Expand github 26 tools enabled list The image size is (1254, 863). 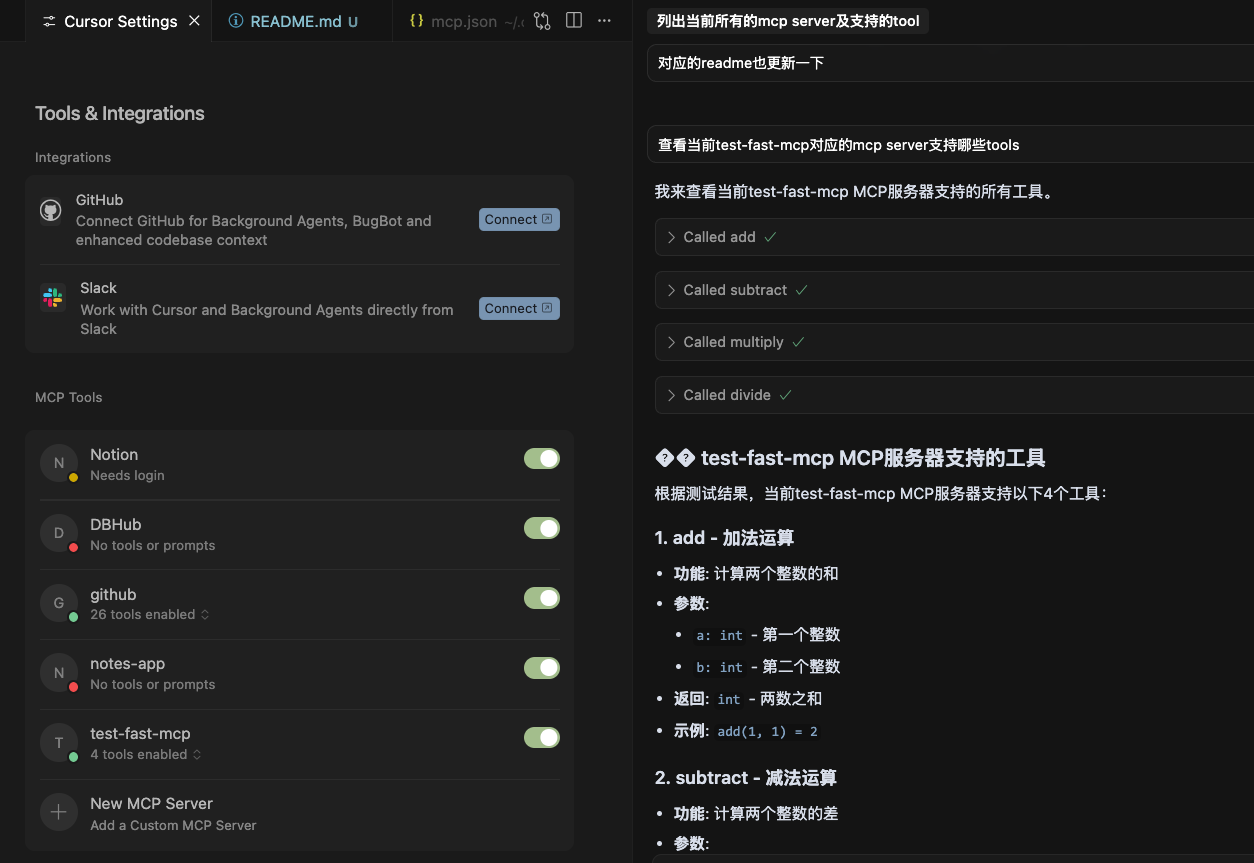click(x=148, y=615)
